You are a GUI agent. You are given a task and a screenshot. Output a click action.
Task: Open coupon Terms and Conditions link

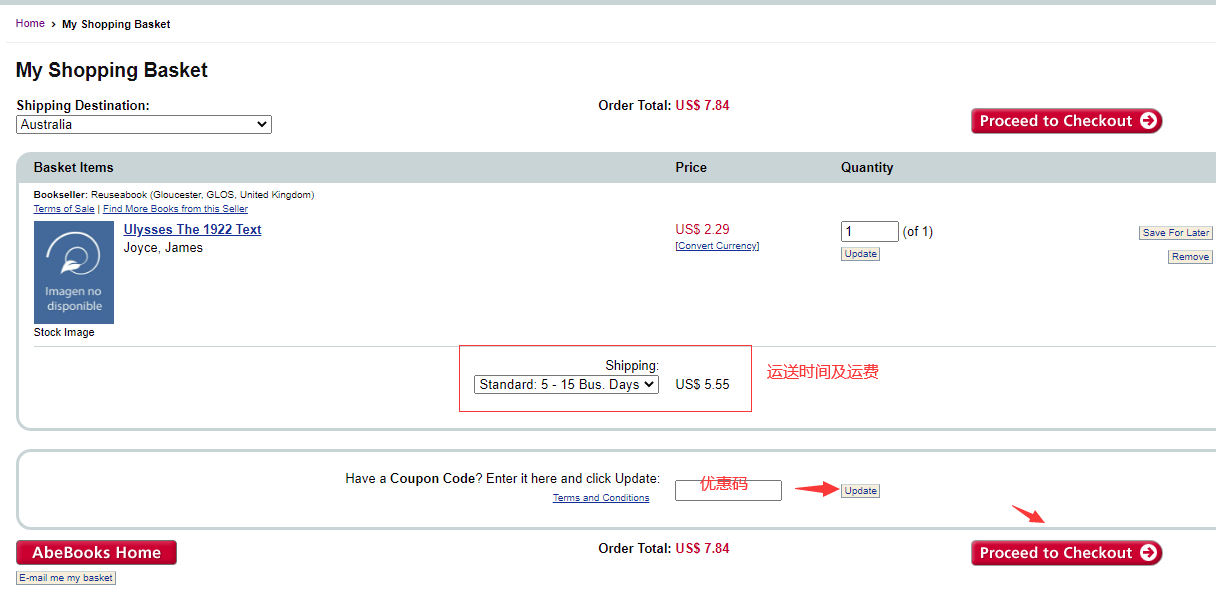click(601, 498)
